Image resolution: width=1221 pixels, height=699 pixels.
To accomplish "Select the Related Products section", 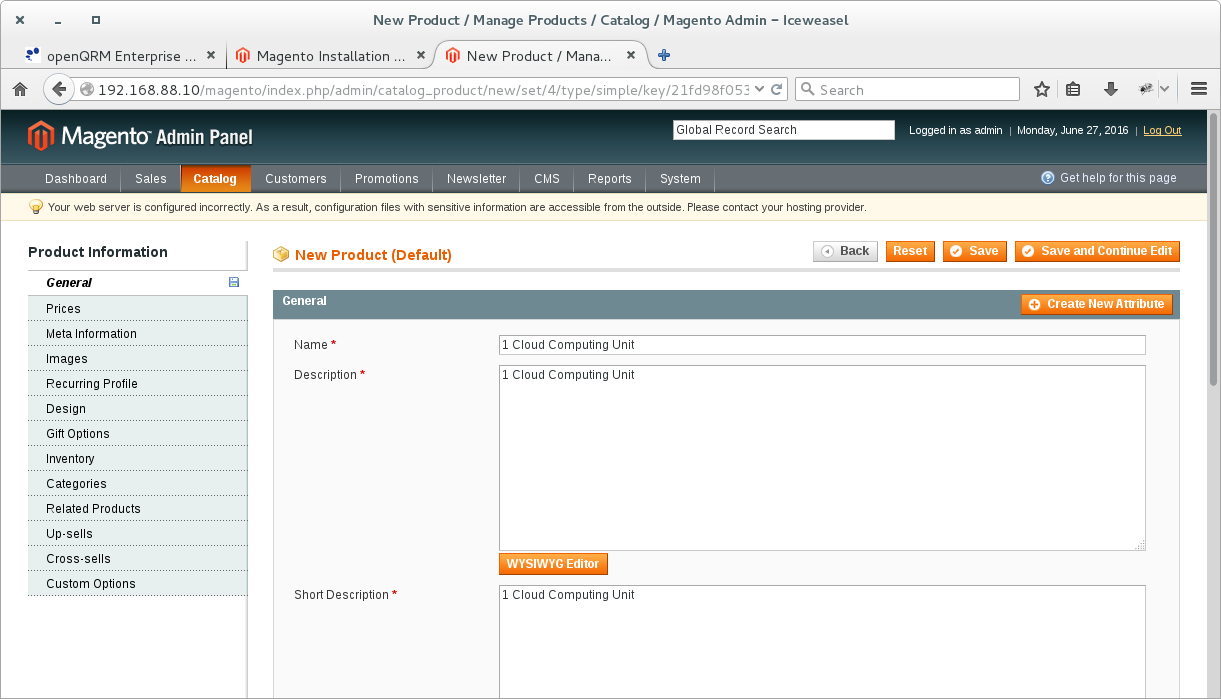I will 137,509.
